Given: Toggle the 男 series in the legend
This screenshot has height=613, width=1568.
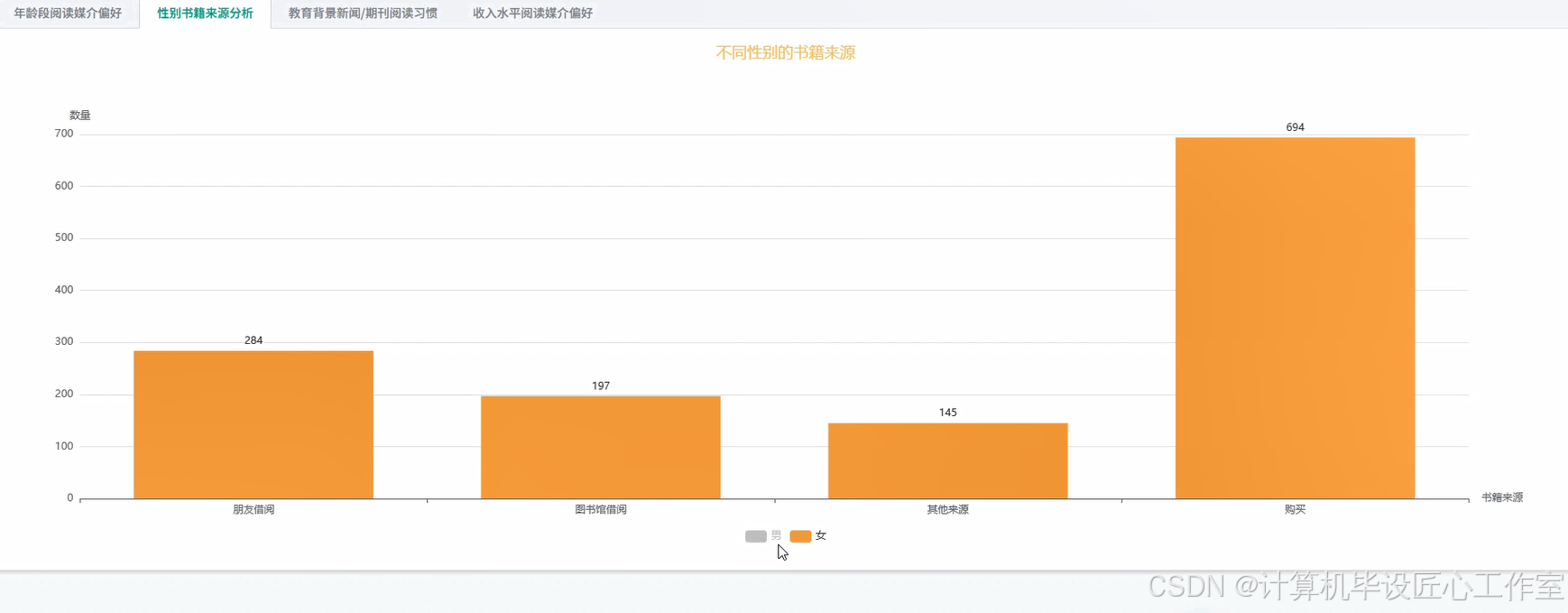Looking at the screenshot, I should point(763,536).
